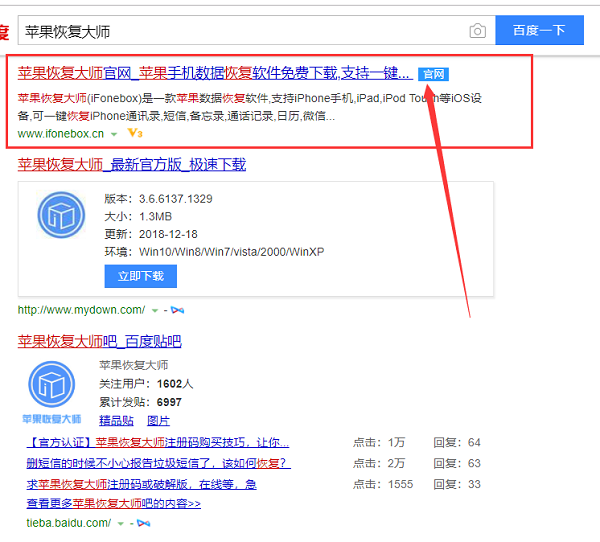Click 点击: 1555 value
The height and width of the screenshot is (542, 600).
[x=383, y=484]
